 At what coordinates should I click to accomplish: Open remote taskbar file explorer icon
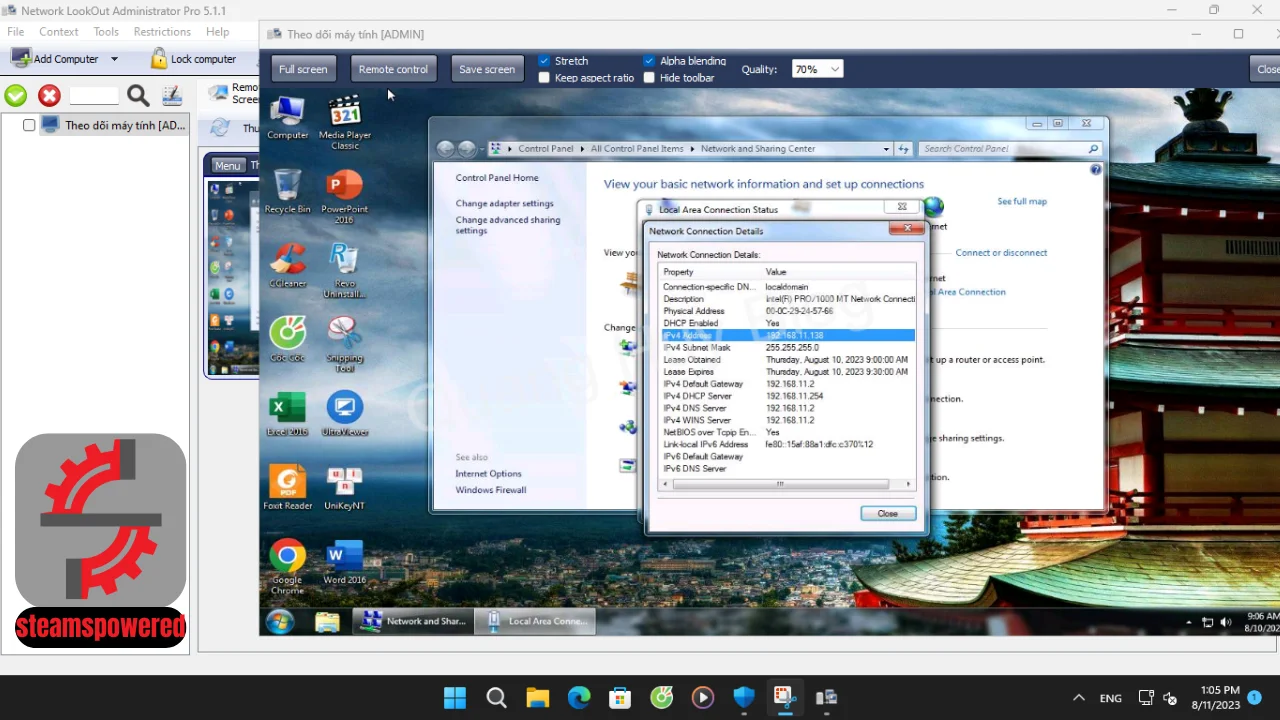coord(327,621)
